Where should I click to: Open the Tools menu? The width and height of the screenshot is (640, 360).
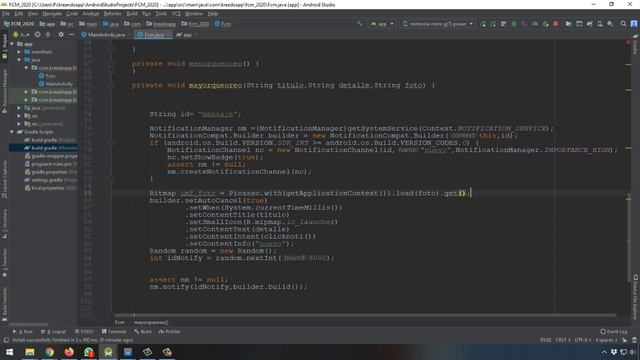click(x=161, y=14)
